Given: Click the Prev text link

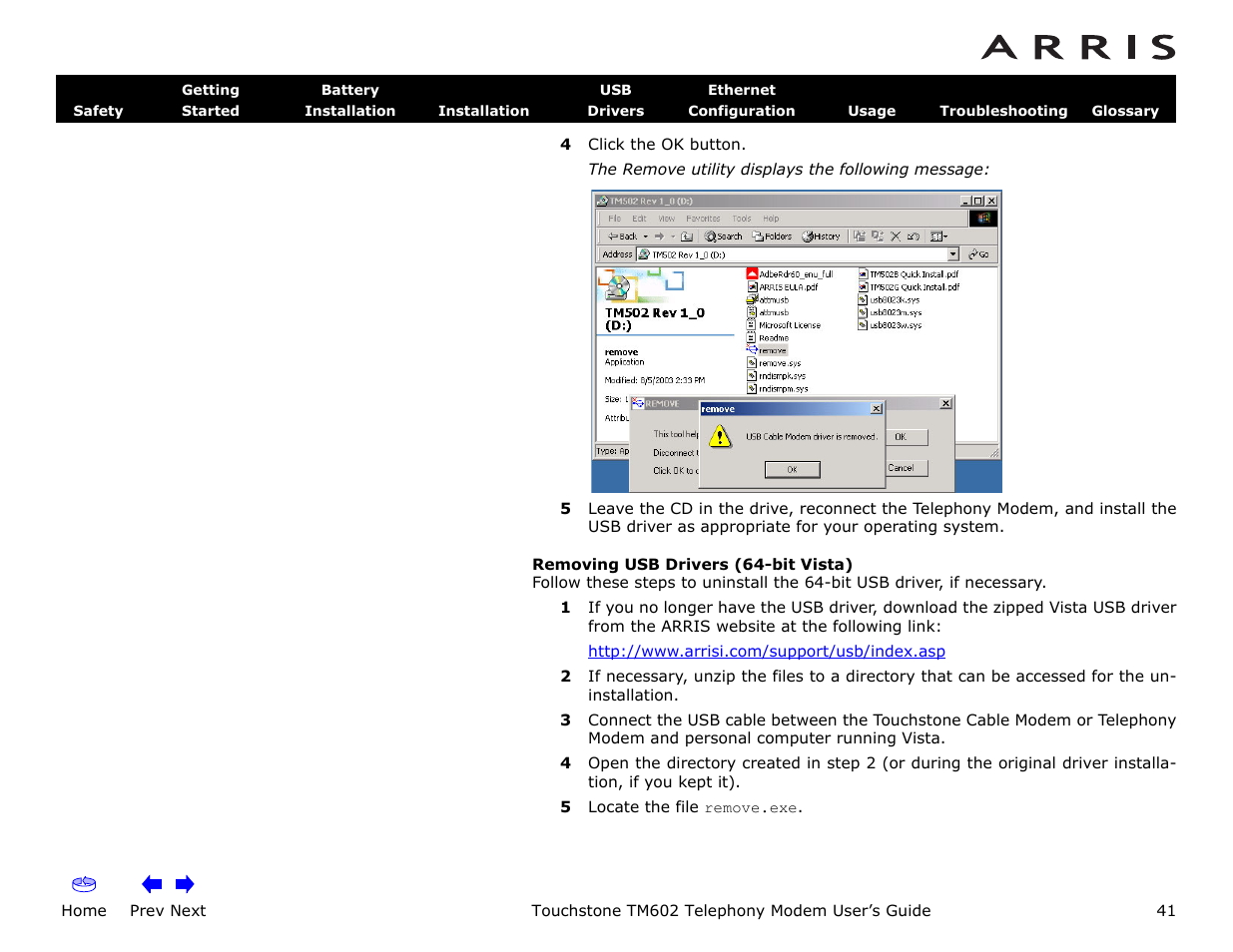Looking at the screenshot, I should 147,911.
